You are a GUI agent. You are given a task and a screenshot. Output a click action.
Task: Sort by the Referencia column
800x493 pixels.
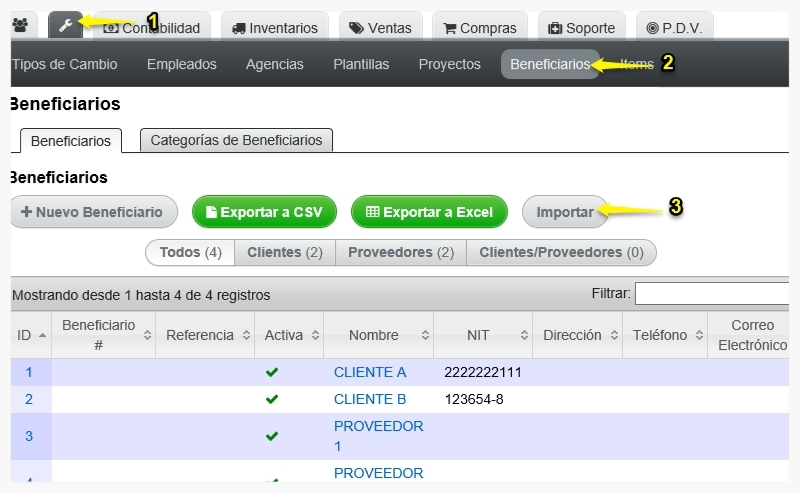(205, 335)
